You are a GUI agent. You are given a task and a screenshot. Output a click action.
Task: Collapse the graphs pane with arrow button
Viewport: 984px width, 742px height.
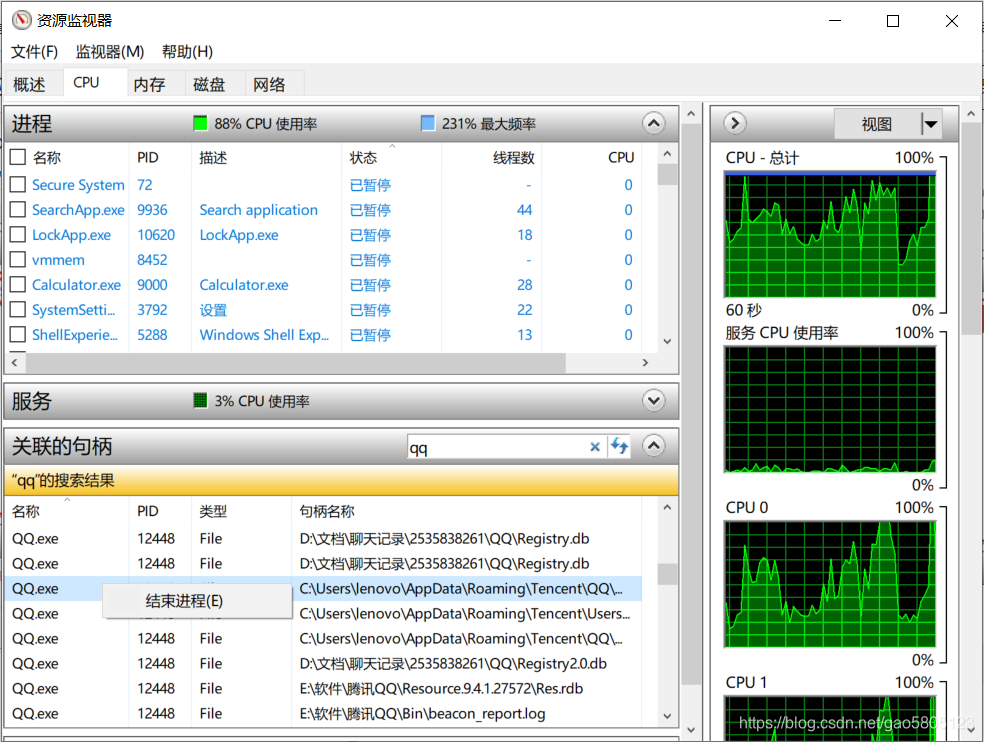(x=735, y=123)
